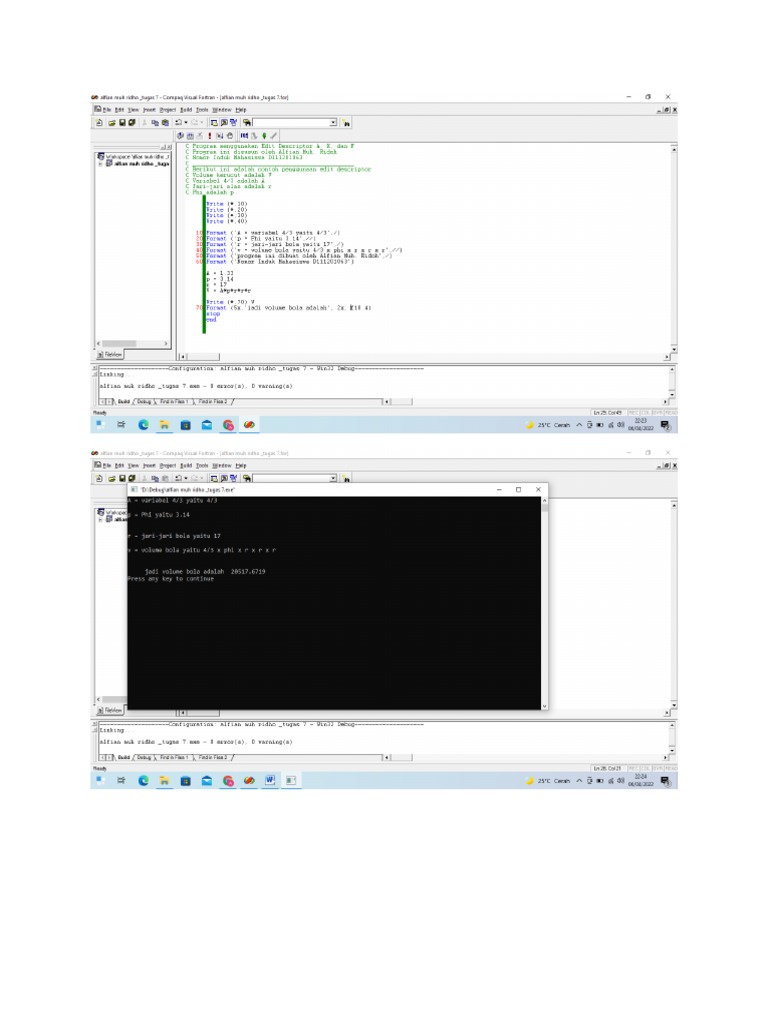
Task: Click editor vertical scrollbar up arrow, code-editor screenshot
Action: coord(673,149)
